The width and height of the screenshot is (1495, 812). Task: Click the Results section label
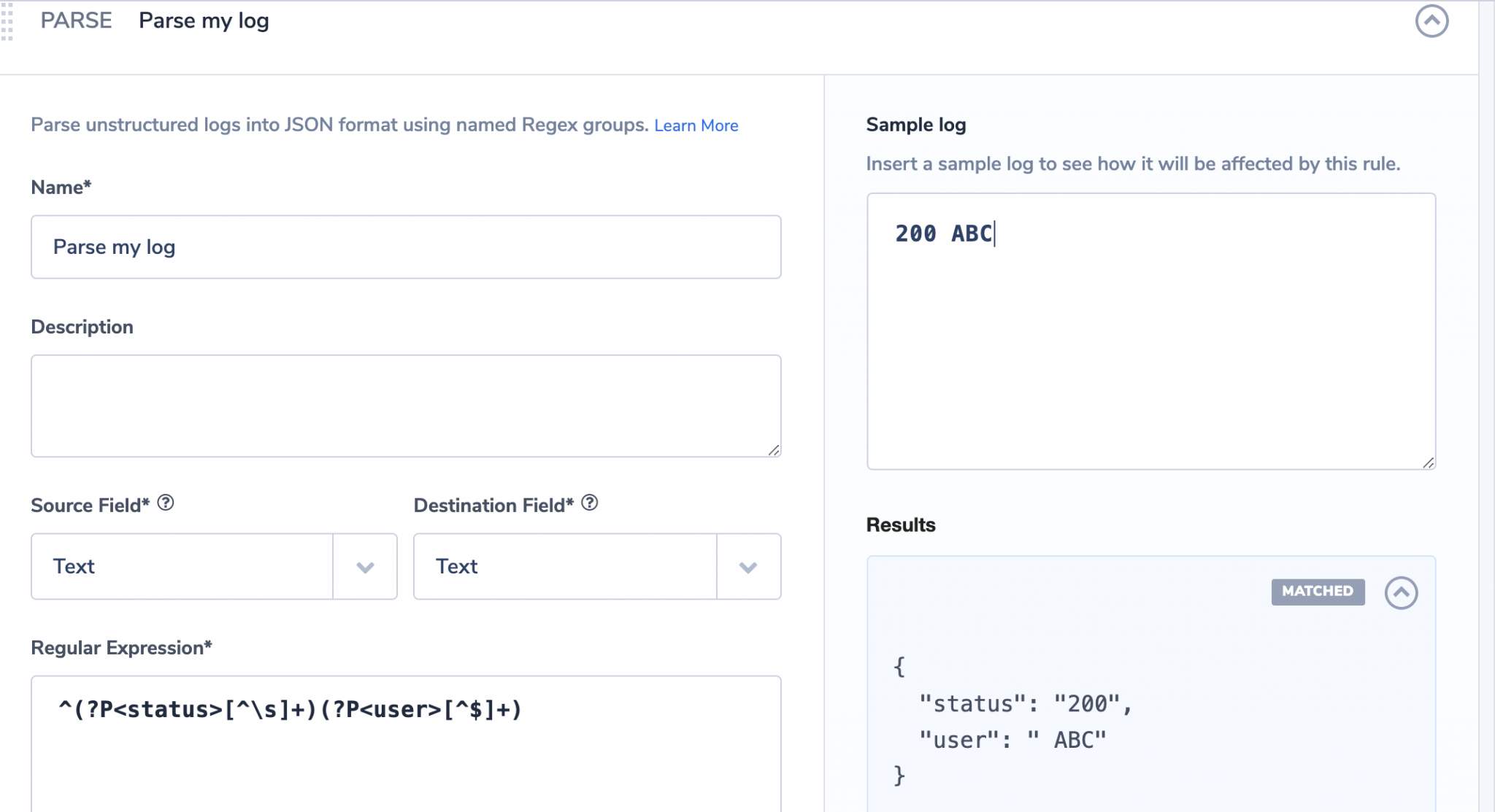[900, 524]
